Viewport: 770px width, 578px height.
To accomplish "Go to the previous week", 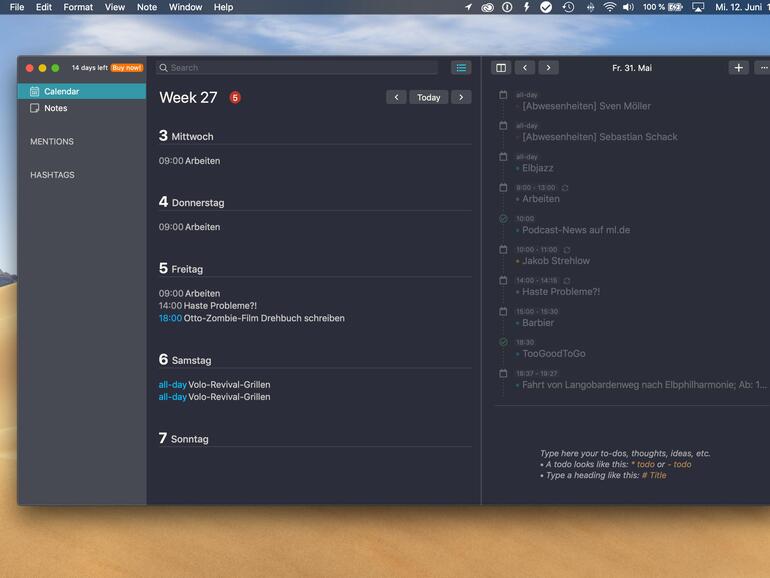I will coord(396,97).
